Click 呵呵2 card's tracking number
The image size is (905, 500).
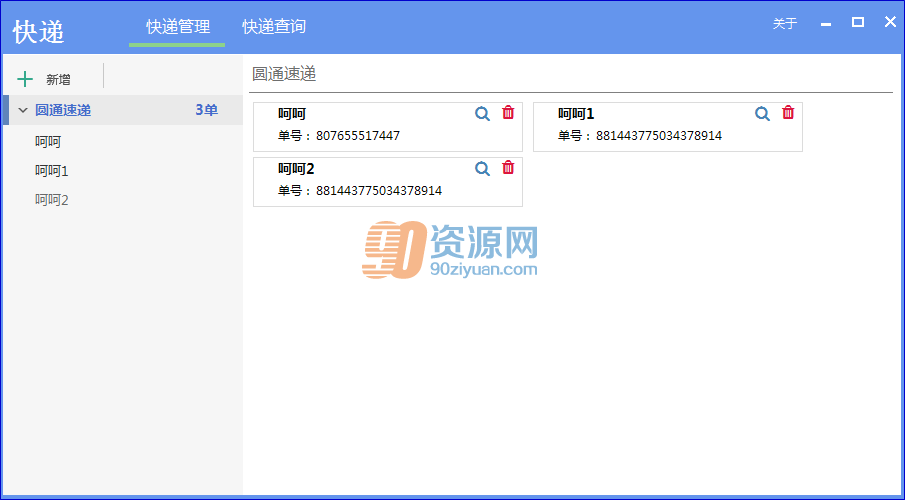379,191
